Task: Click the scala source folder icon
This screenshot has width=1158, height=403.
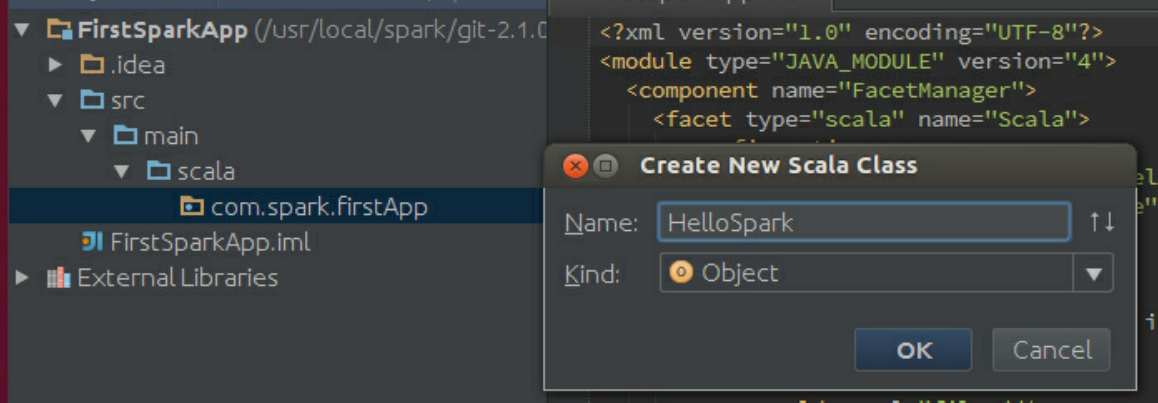Action: point(159,171)
